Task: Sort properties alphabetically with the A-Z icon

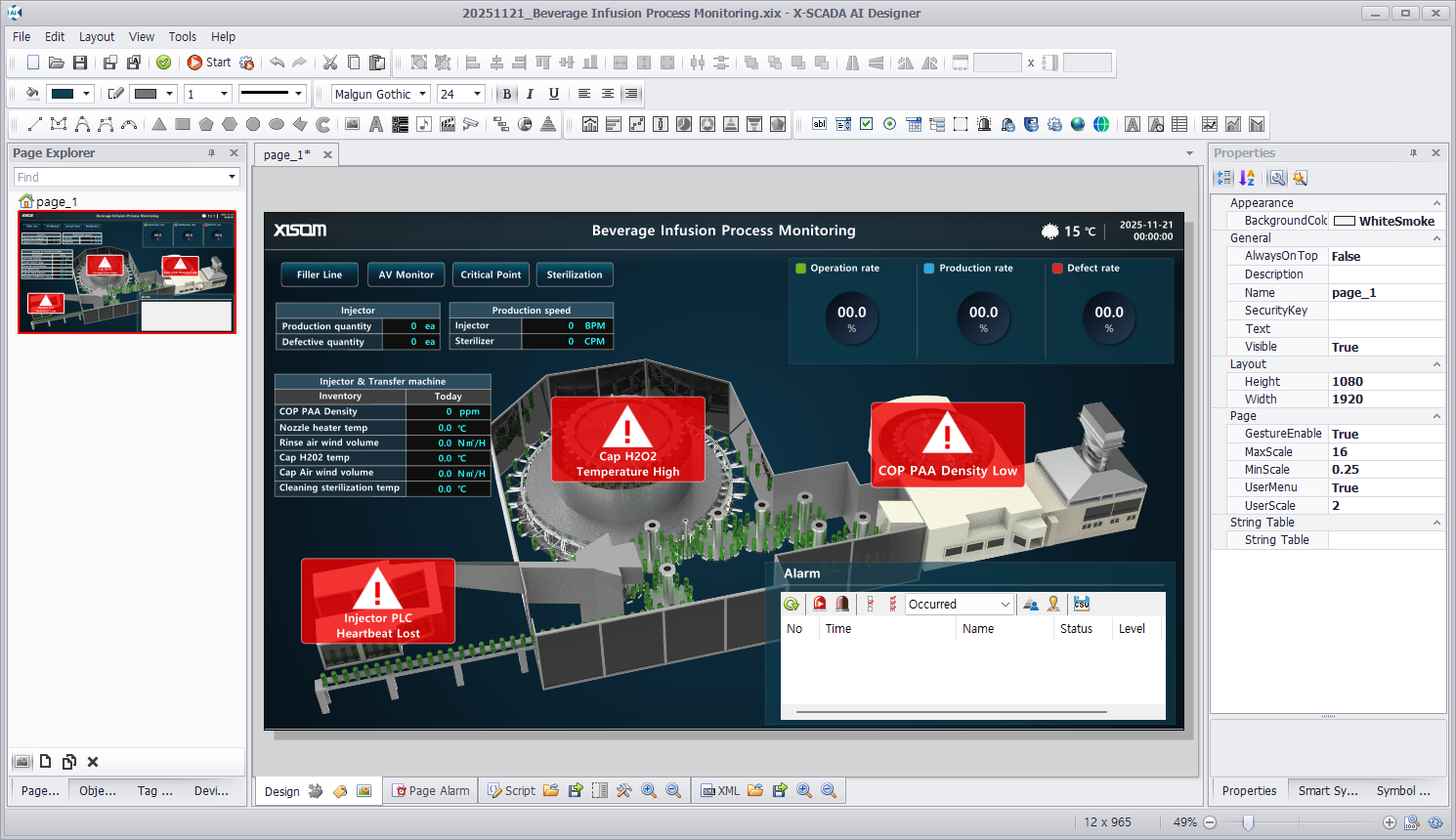Action: [x=1247, y=178]
